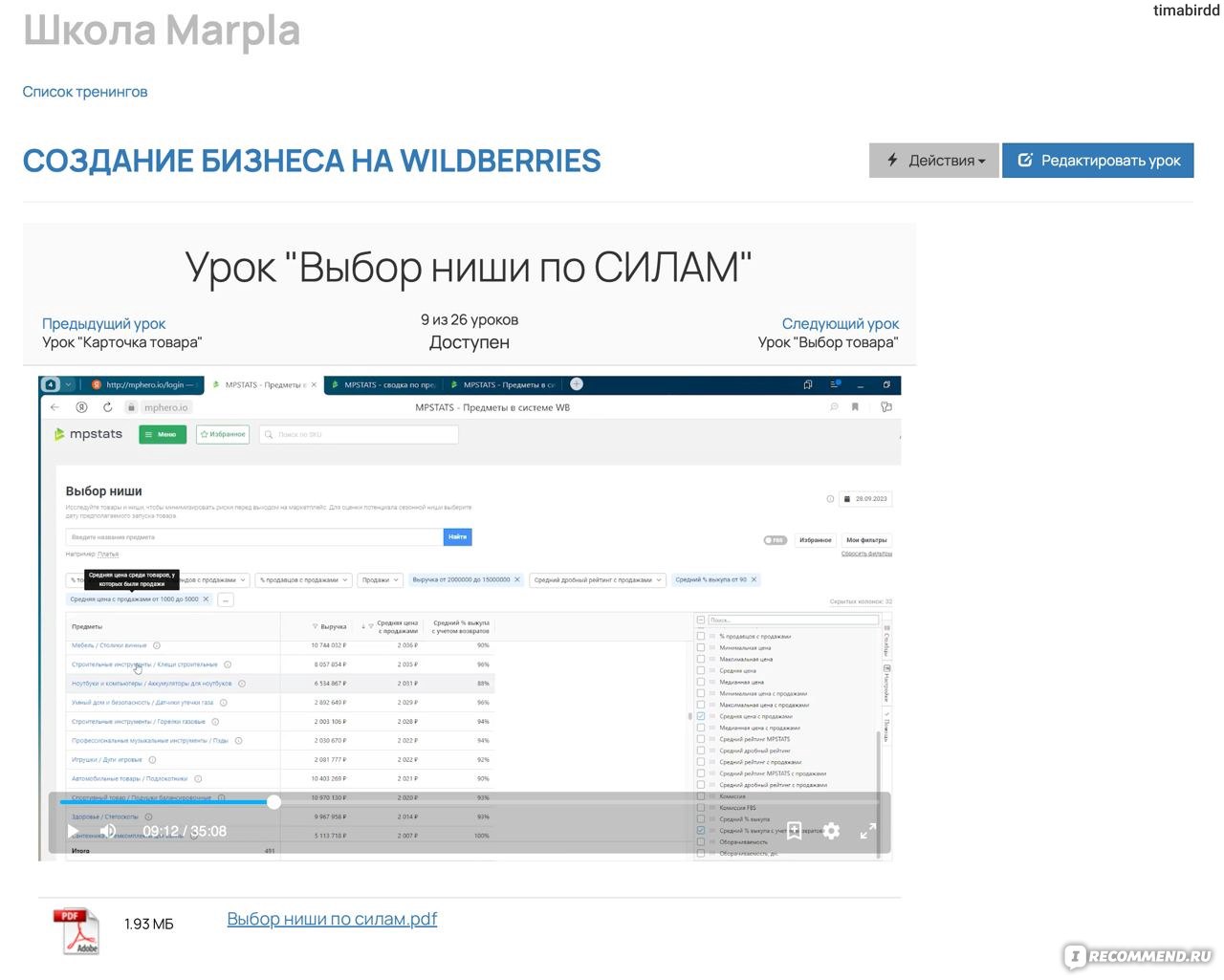
Task: Toggle the FBS switch
Action: click(775, 540)
